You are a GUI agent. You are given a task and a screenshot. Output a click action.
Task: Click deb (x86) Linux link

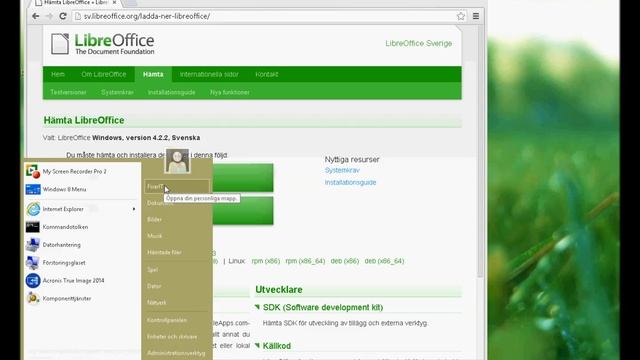(x=344, y=261)
